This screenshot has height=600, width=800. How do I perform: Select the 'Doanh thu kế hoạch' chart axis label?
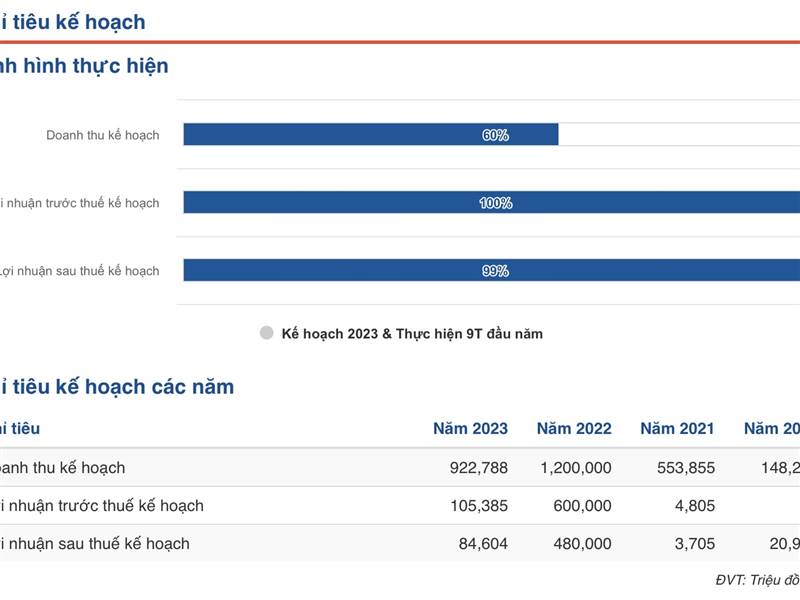pos(103,135)
